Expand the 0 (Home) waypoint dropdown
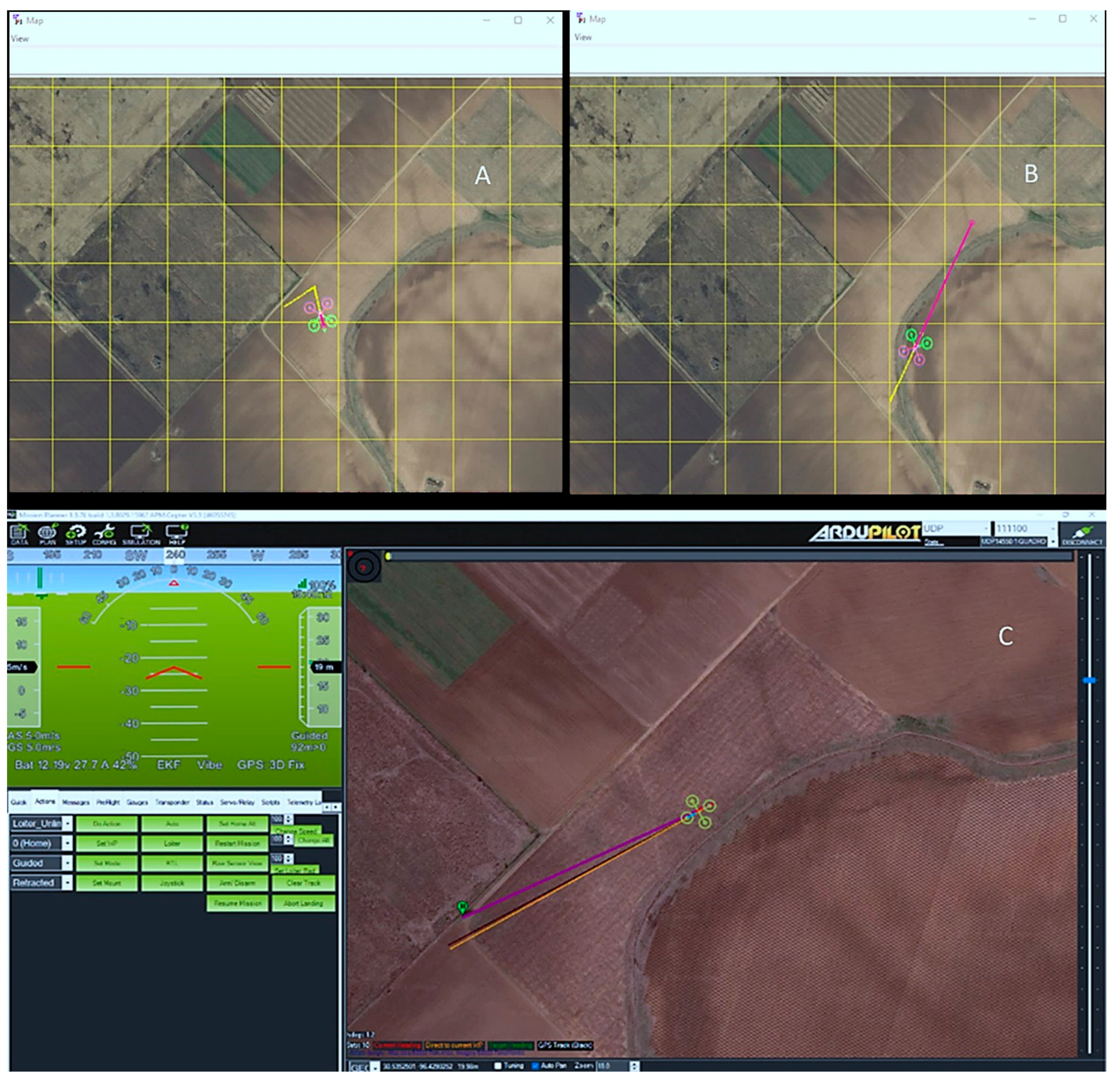Image resolution: width=1120 pixels, height=1083 pixels. point(67,843)
